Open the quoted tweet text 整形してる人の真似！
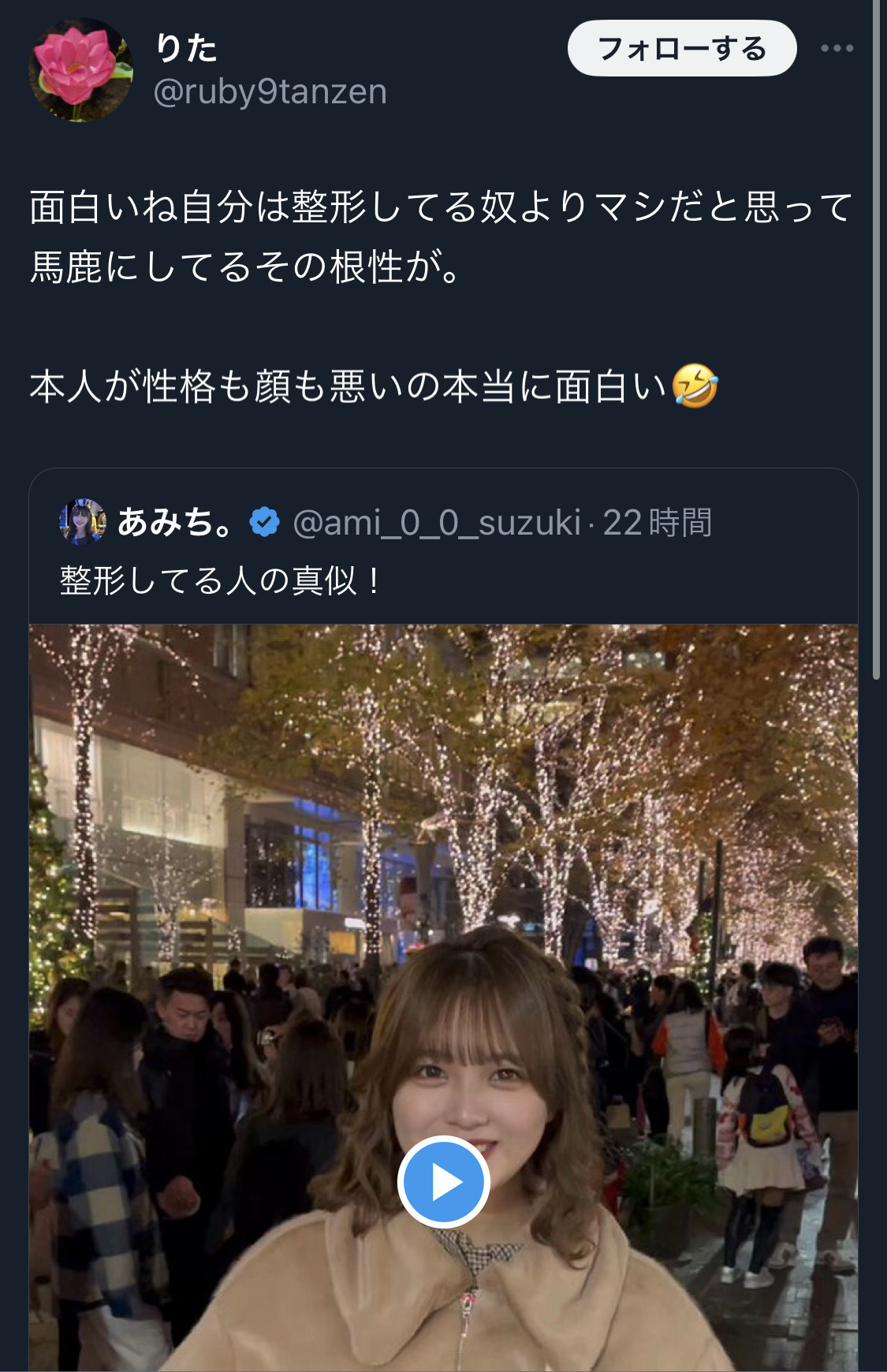 pyautogui.click(x=221, y=580)
